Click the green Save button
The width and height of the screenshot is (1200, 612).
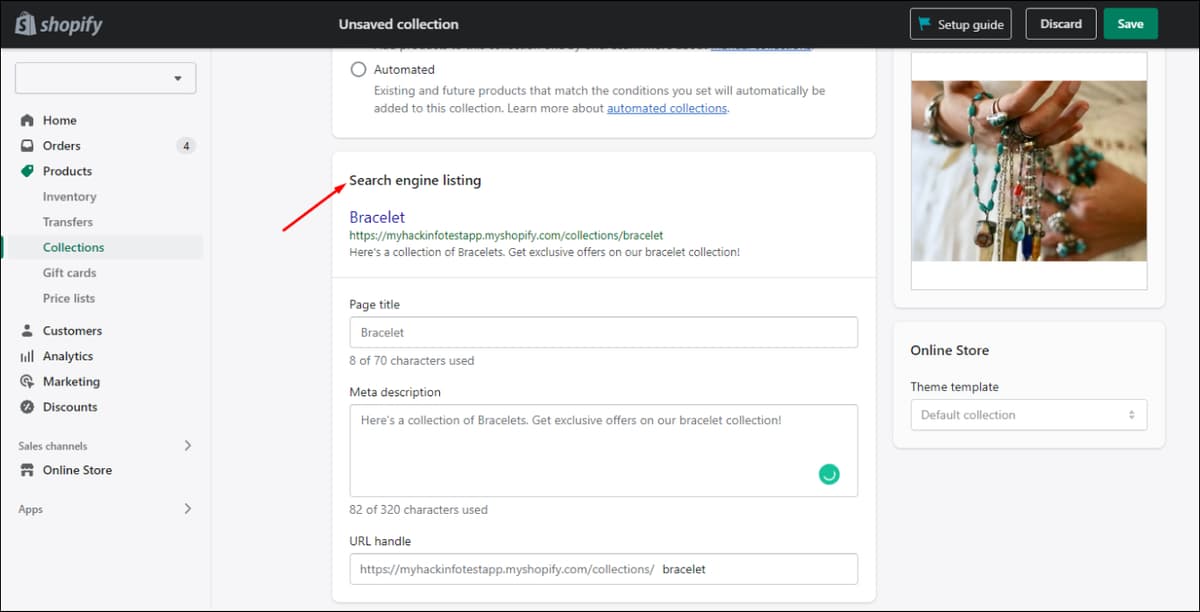(x=1131, y=24)
